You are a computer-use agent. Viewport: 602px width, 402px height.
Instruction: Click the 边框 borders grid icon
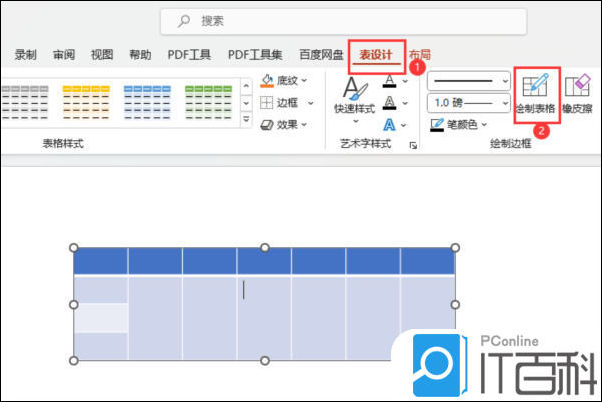pos(266,103)
